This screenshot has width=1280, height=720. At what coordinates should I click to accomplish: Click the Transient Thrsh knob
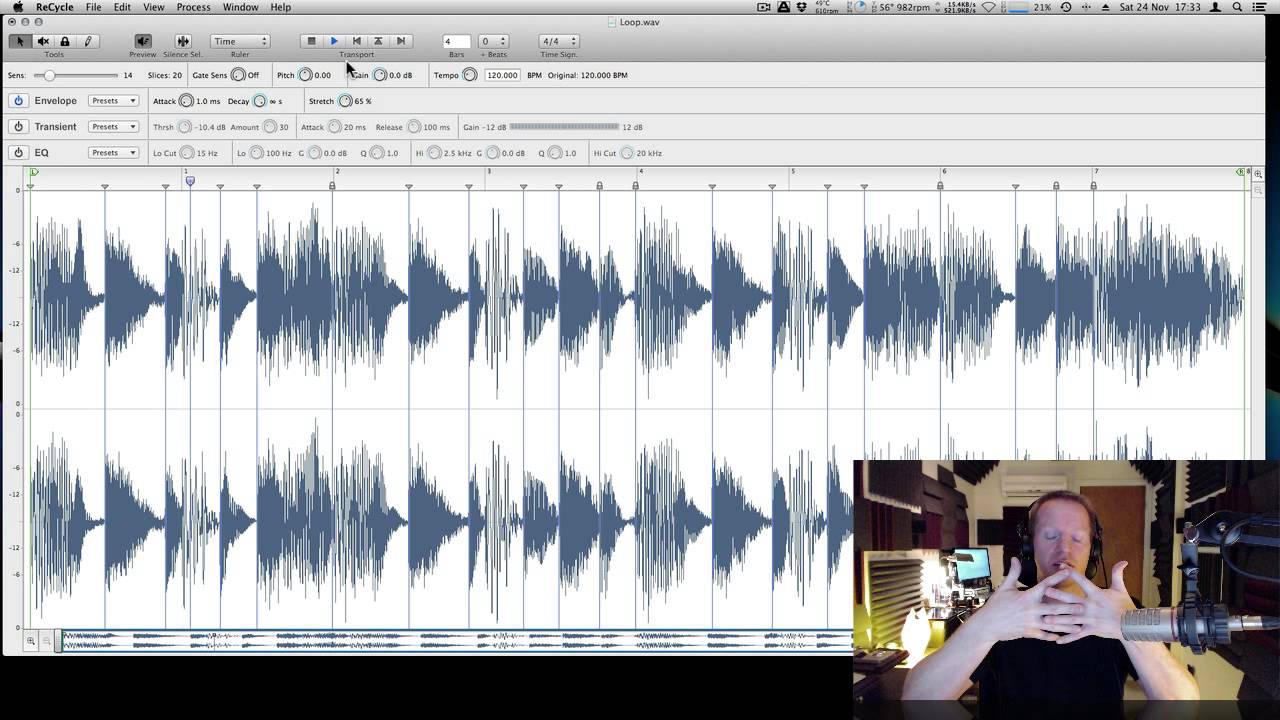coord(185,127)
